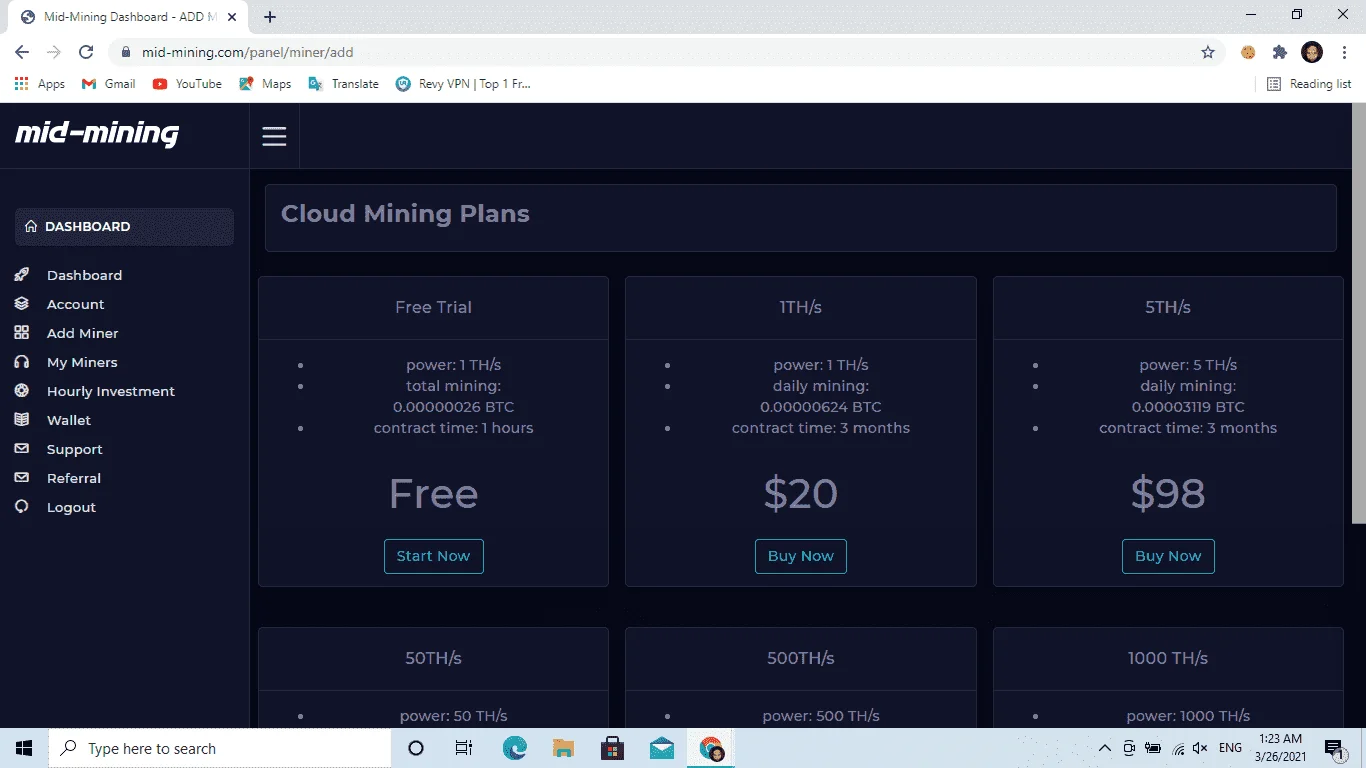
Task: Log out using the Logout link
Action: [x=71, y=507]
